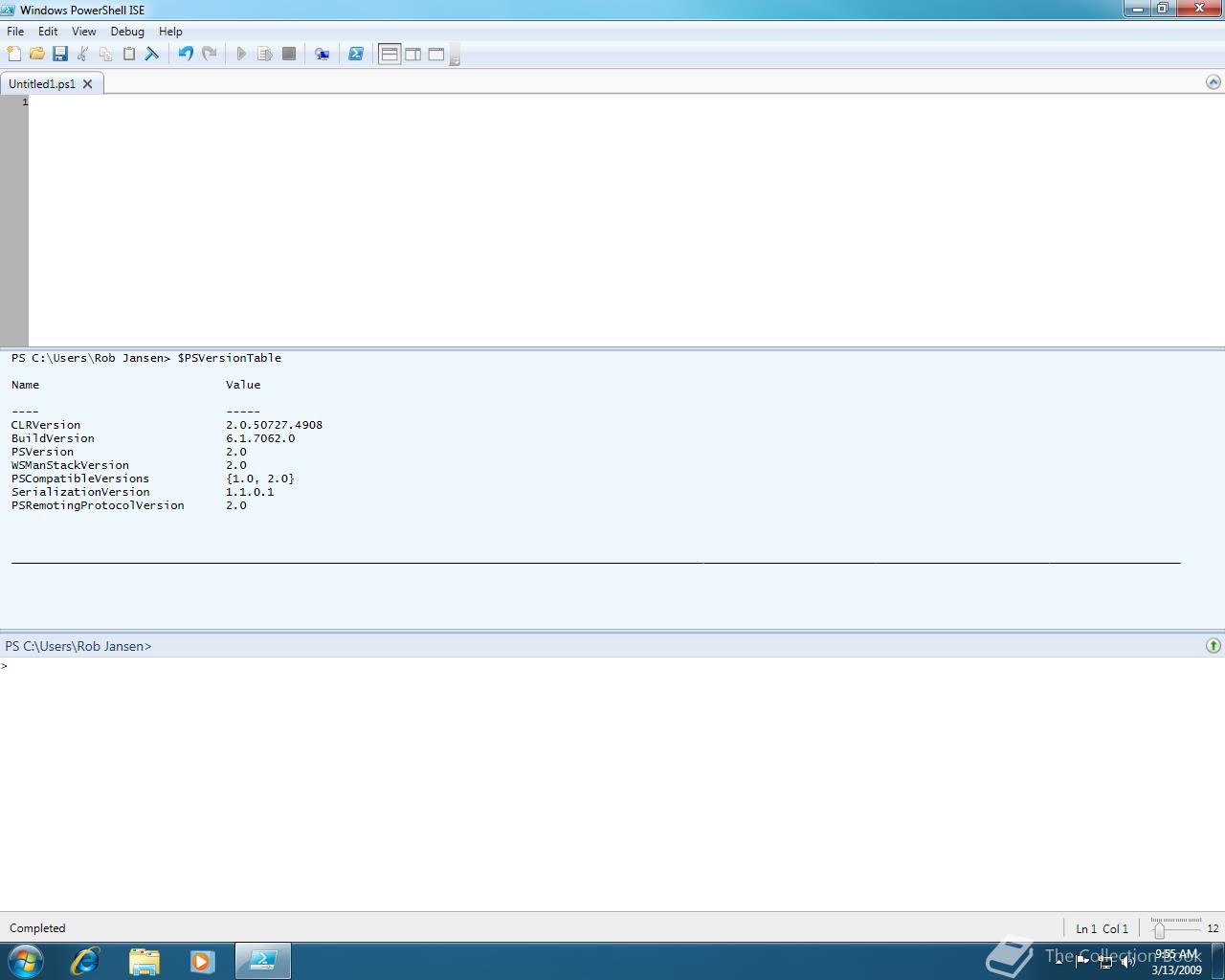Open the Debug menu

click(x=127, y=32)
